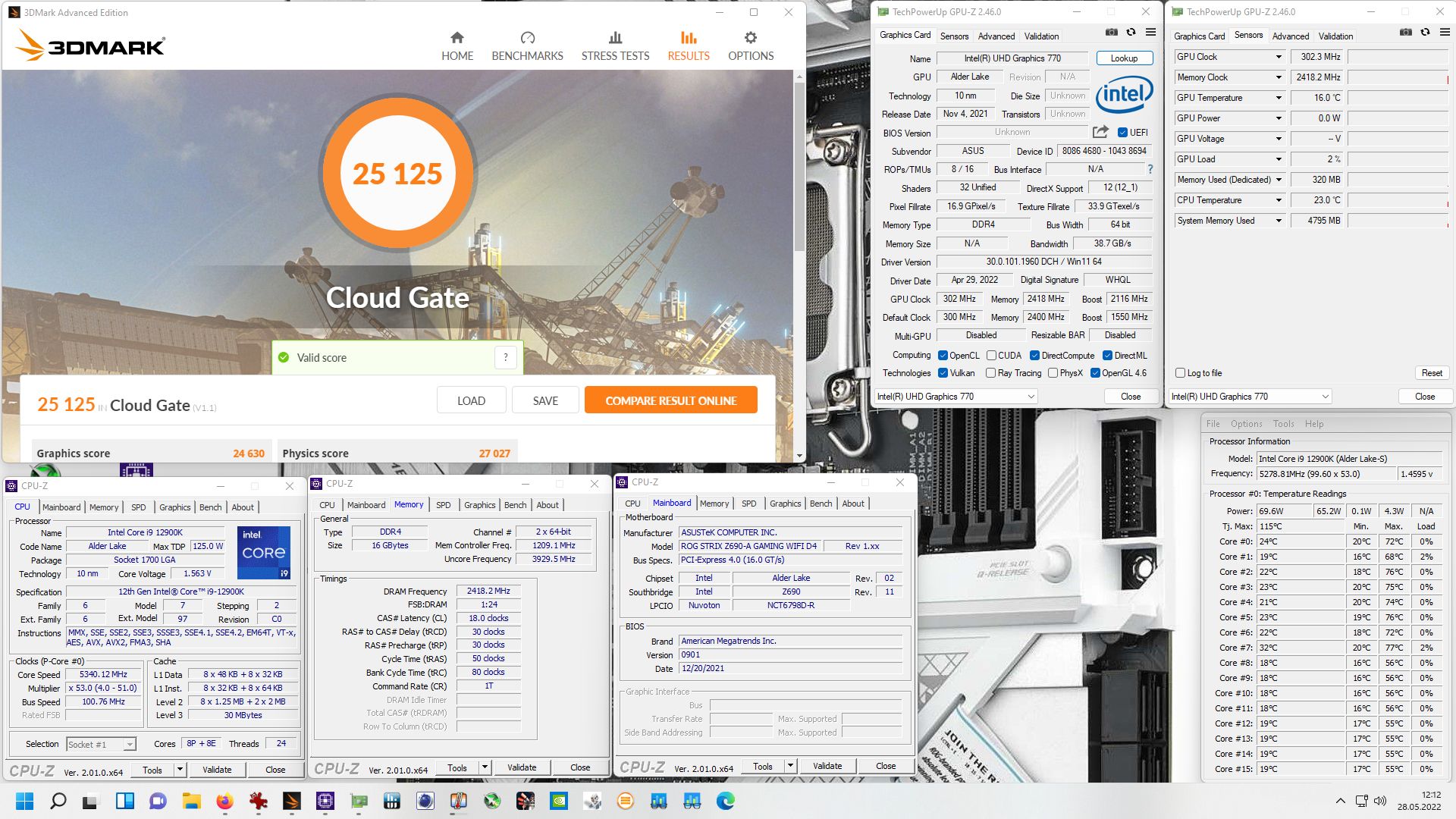This screenshot has height=819, width=1456.
Task: Open NVIDIA icon on taskbar
Action: (558, 801)
